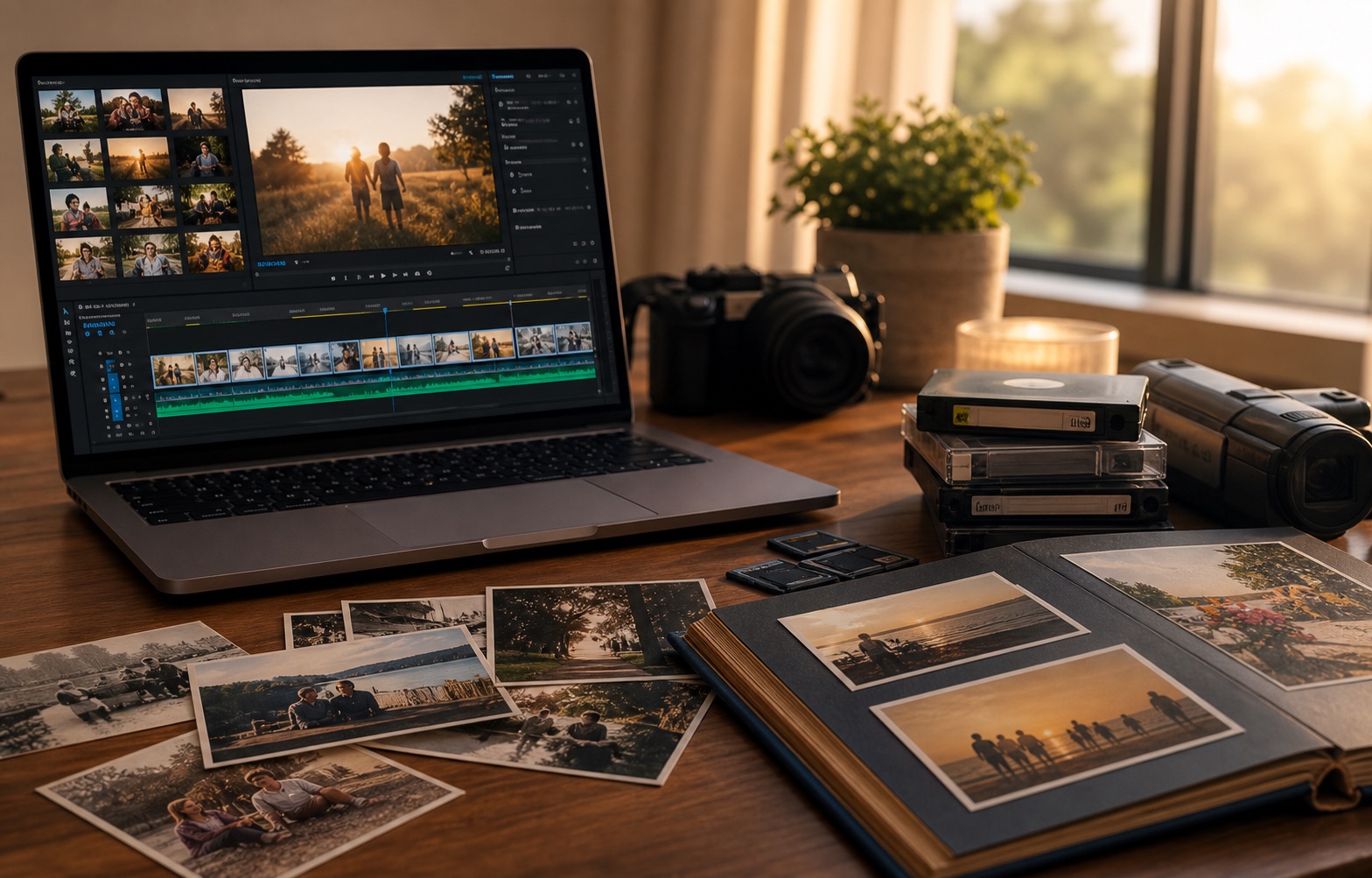Select the first thumbnail in the media bin
Screen dimensions: 1372x878
click(x=68, y=110)
